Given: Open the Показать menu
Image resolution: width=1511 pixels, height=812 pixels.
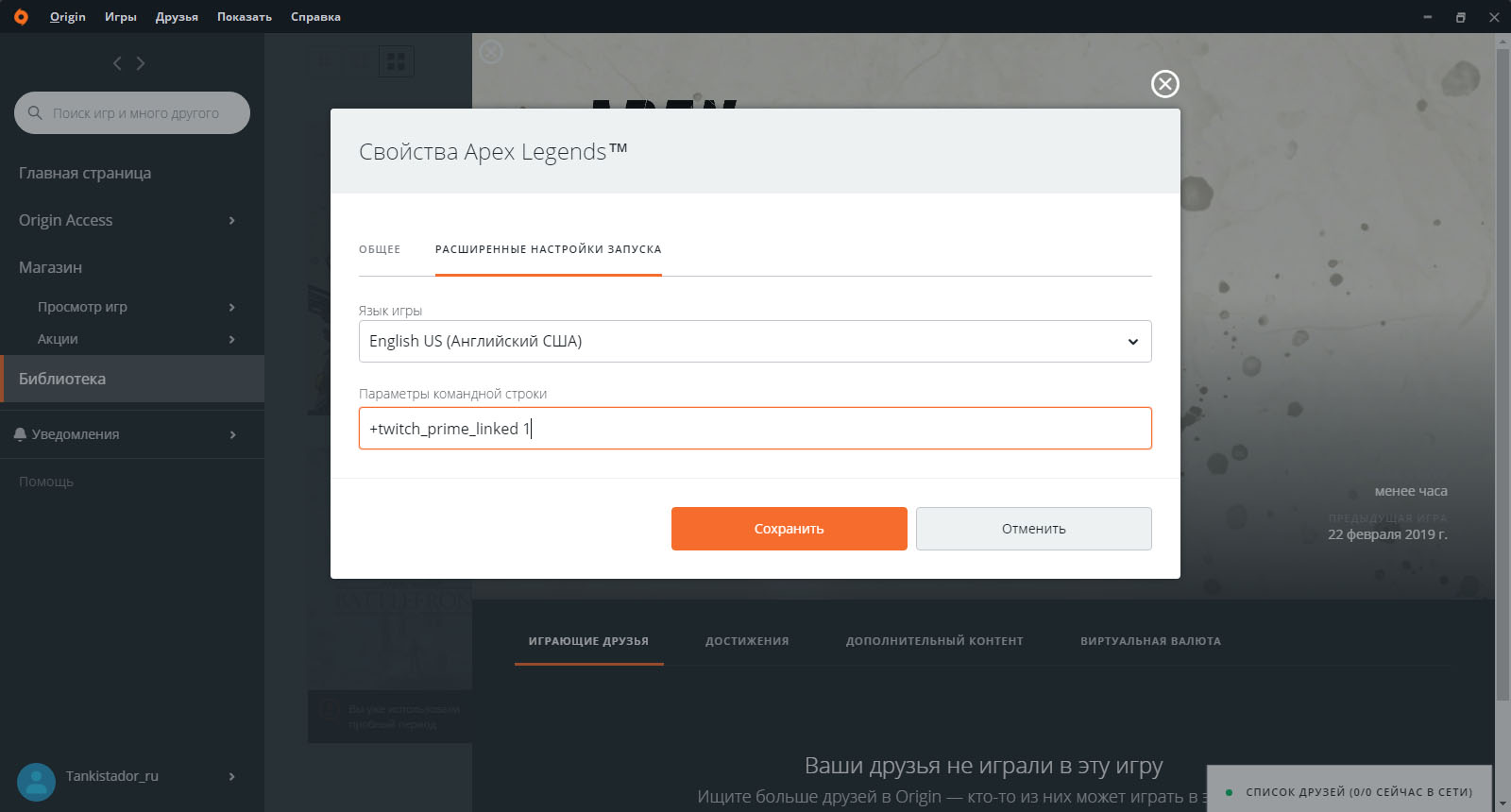Looking at the screenshot, I should (x=245, y=17).
